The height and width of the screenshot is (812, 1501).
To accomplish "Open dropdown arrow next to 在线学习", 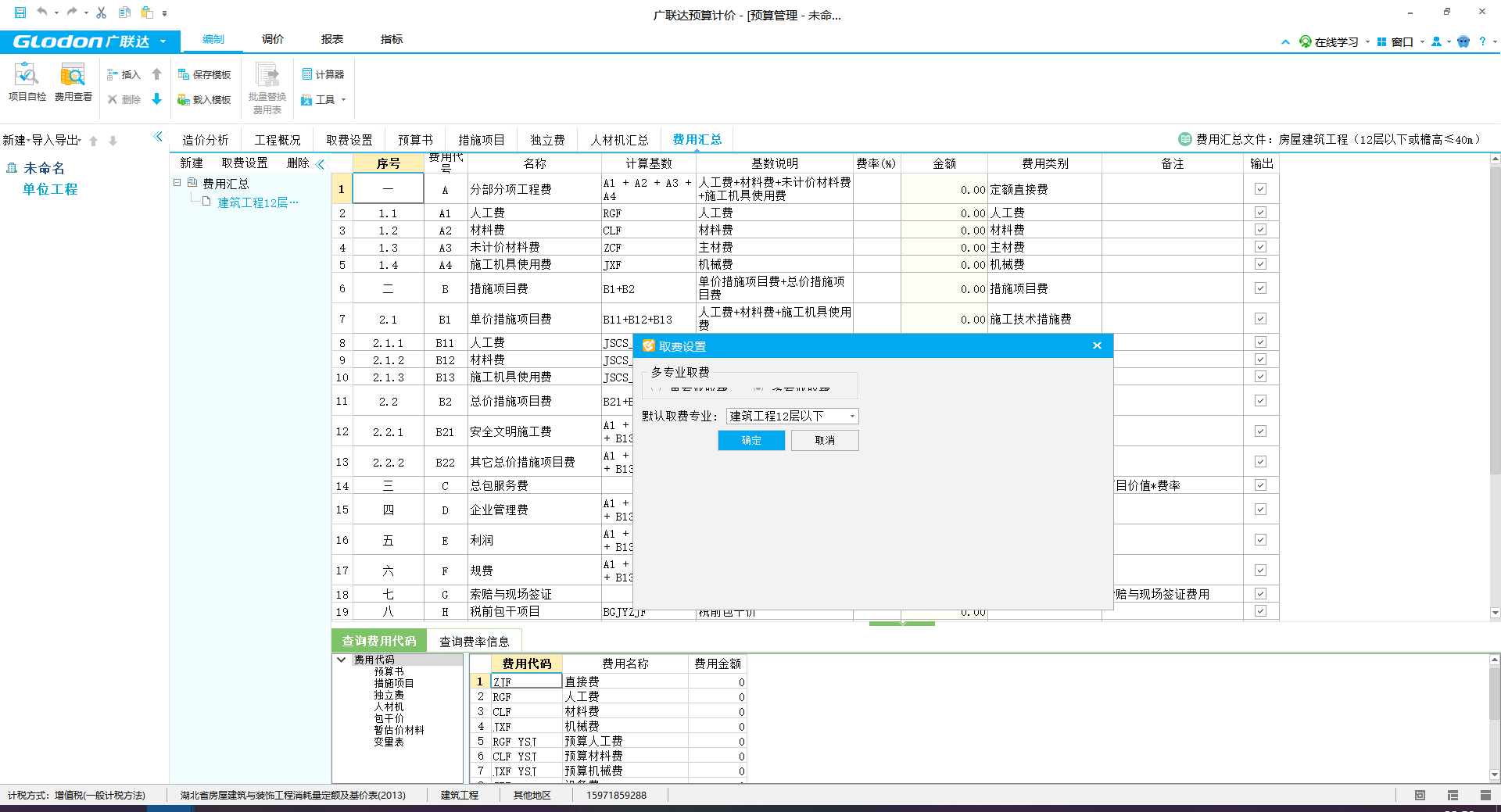I will (1367, 41).
